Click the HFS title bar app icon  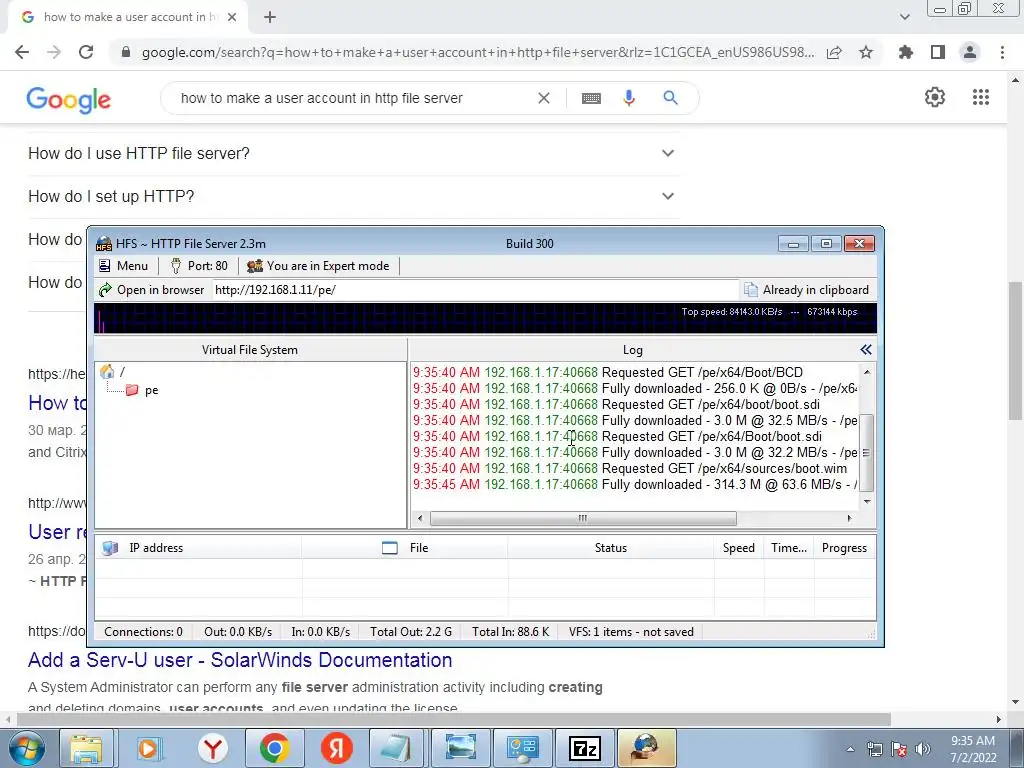[104, 244]
